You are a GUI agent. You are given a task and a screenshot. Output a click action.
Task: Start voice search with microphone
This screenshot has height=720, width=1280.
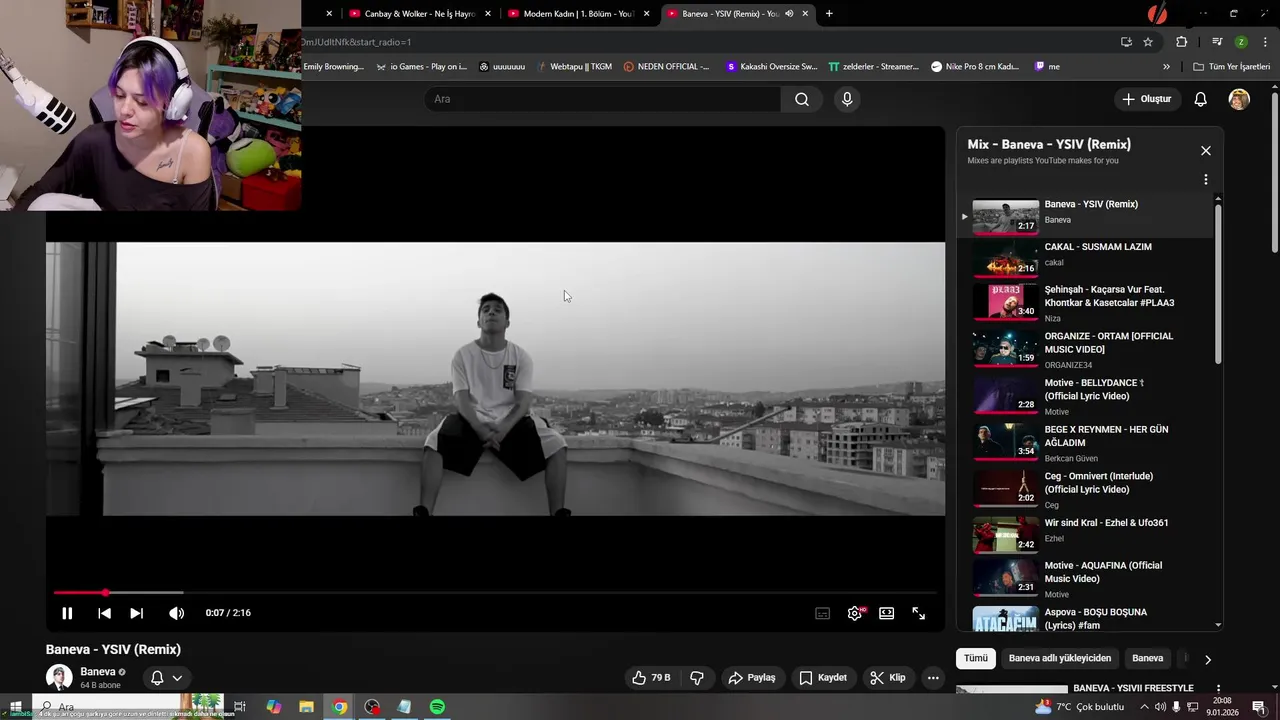coord(847,99)
